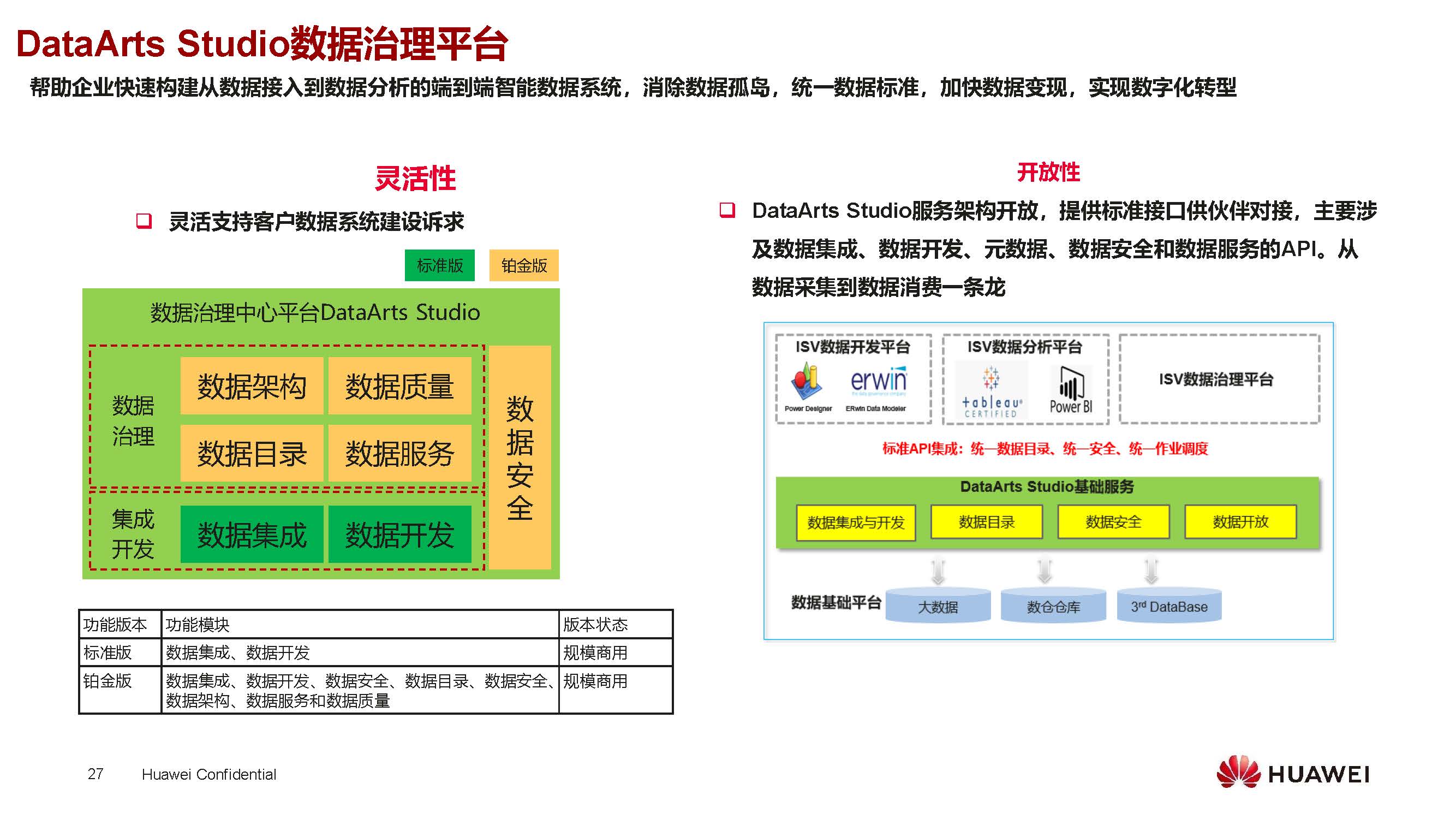Select the green 标准版 legend swatch

(x=439, y=265)
